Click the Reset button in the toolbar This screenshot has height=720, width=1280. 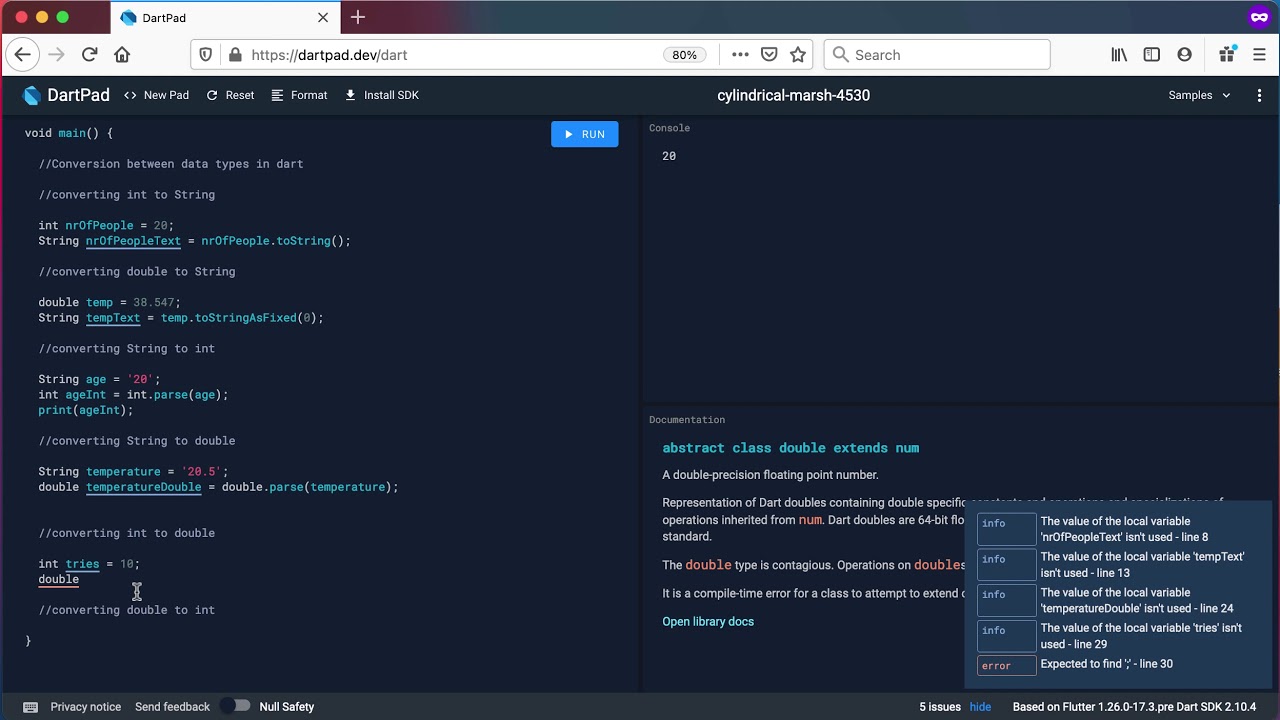pos(230,95)
